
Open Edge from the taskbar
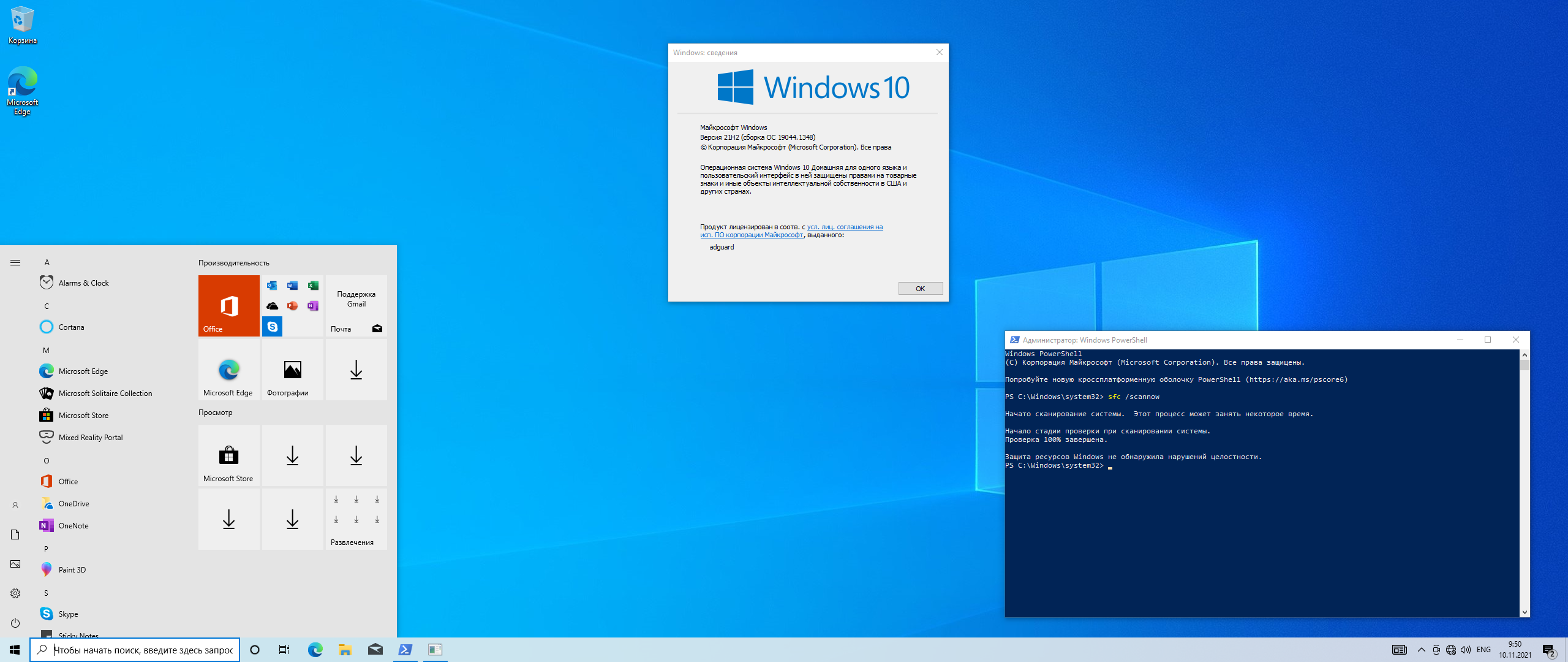pyautogui.click(x=315, y=650)
